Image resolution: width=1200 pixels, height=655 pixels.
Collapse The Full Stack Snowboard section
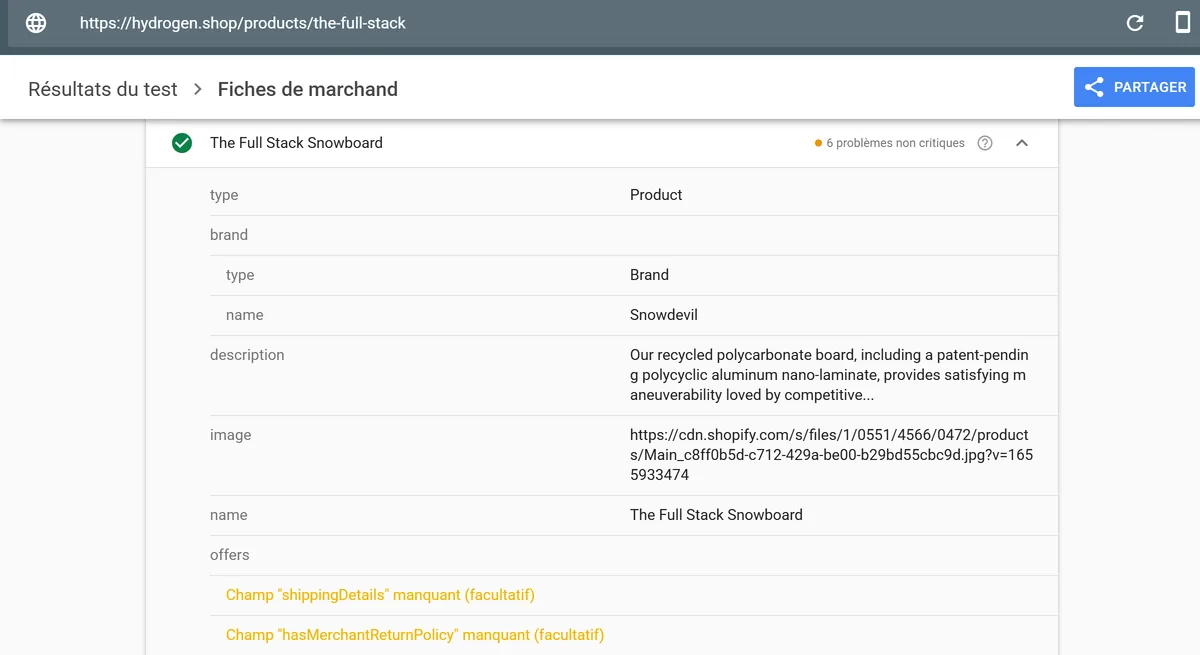click(1022, 143)
